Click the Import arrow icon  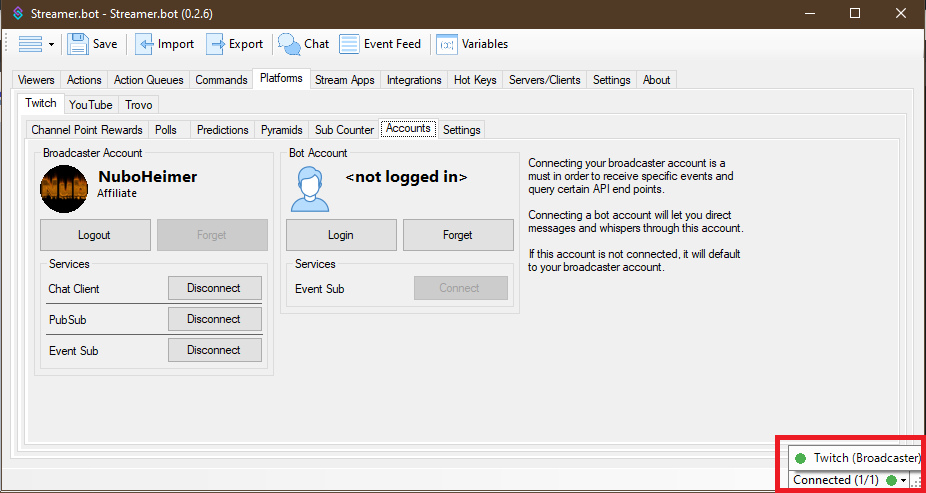coord(144,44)
